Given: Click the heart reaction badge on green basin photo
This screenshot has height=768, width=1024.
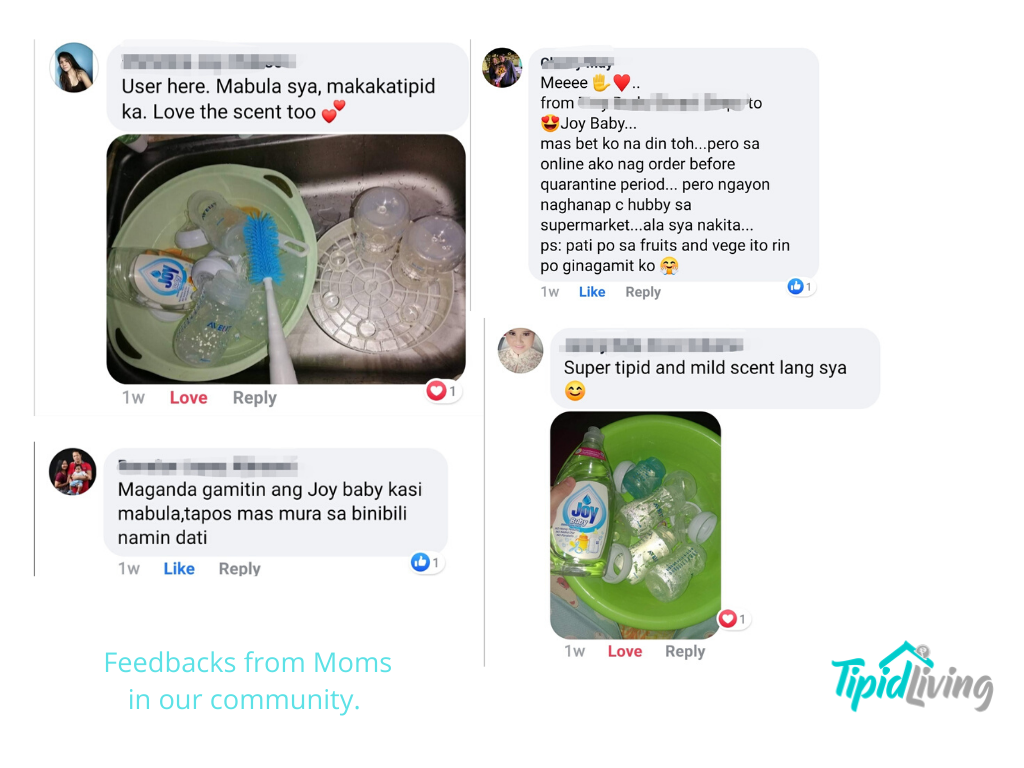Looking at the screenshot, I should click(x=733, y=618).
